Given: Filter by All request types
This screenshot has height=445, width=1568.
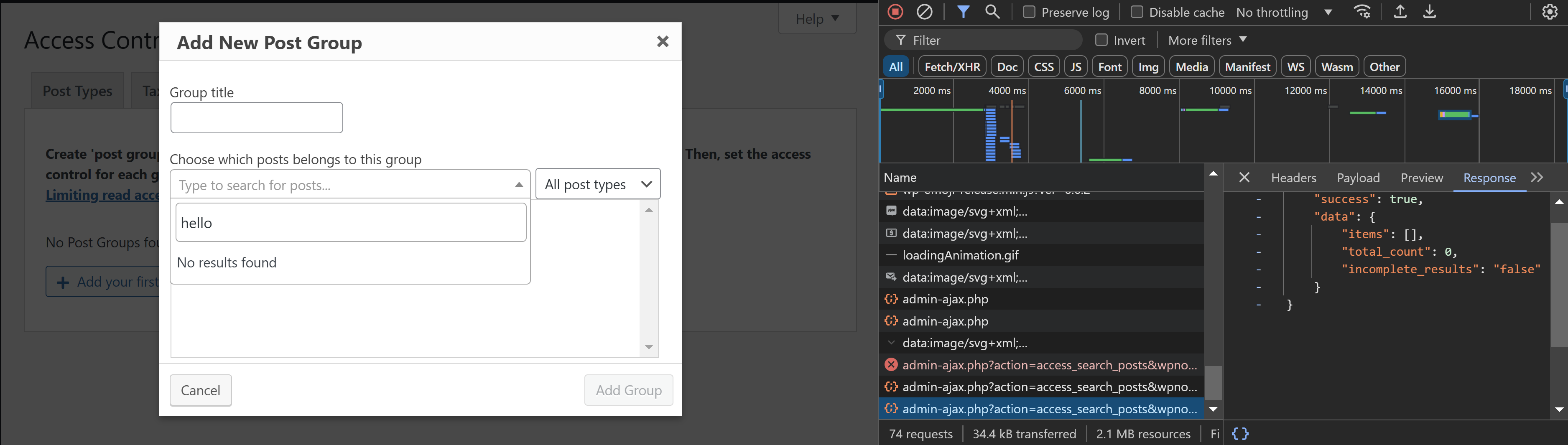Looking at the screenshot, I should coord(895,66).
